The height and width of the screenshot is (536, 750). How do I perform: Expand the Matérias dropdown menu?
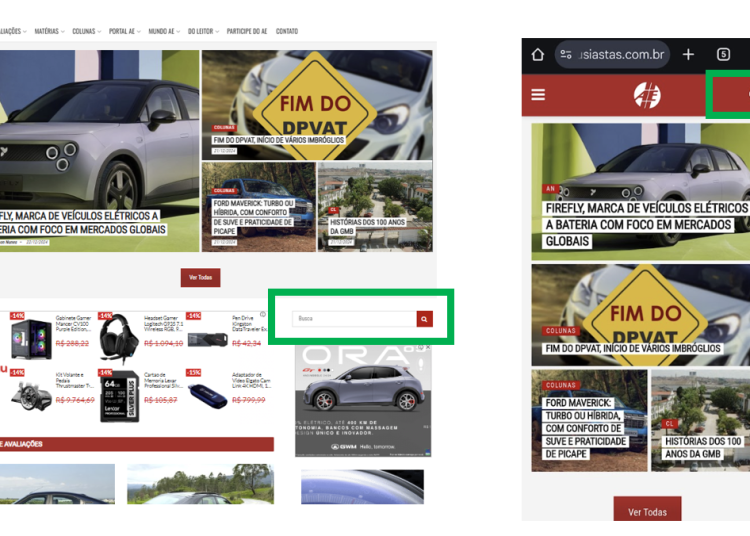[49, 31]
